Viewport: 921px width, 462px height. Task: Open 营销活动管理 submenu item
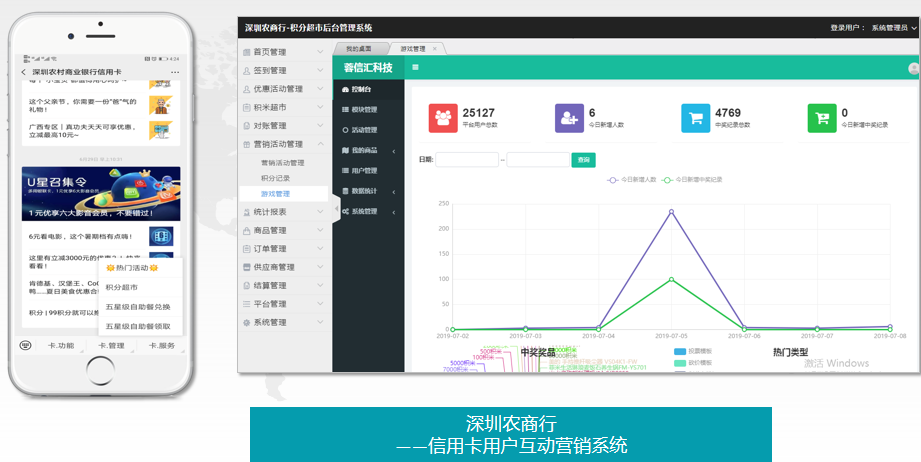pyautogui.click(x=283, y=163)
